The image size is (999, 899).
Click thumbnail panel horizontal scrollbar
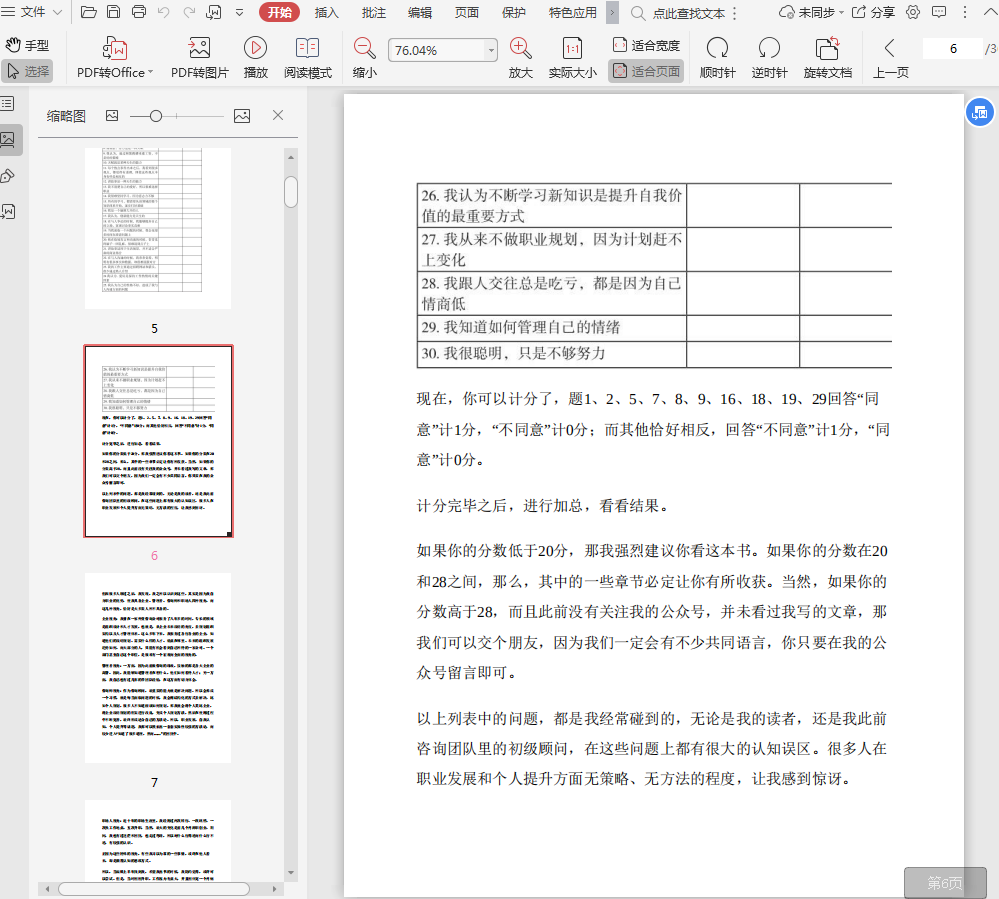(x=154, y=888)
